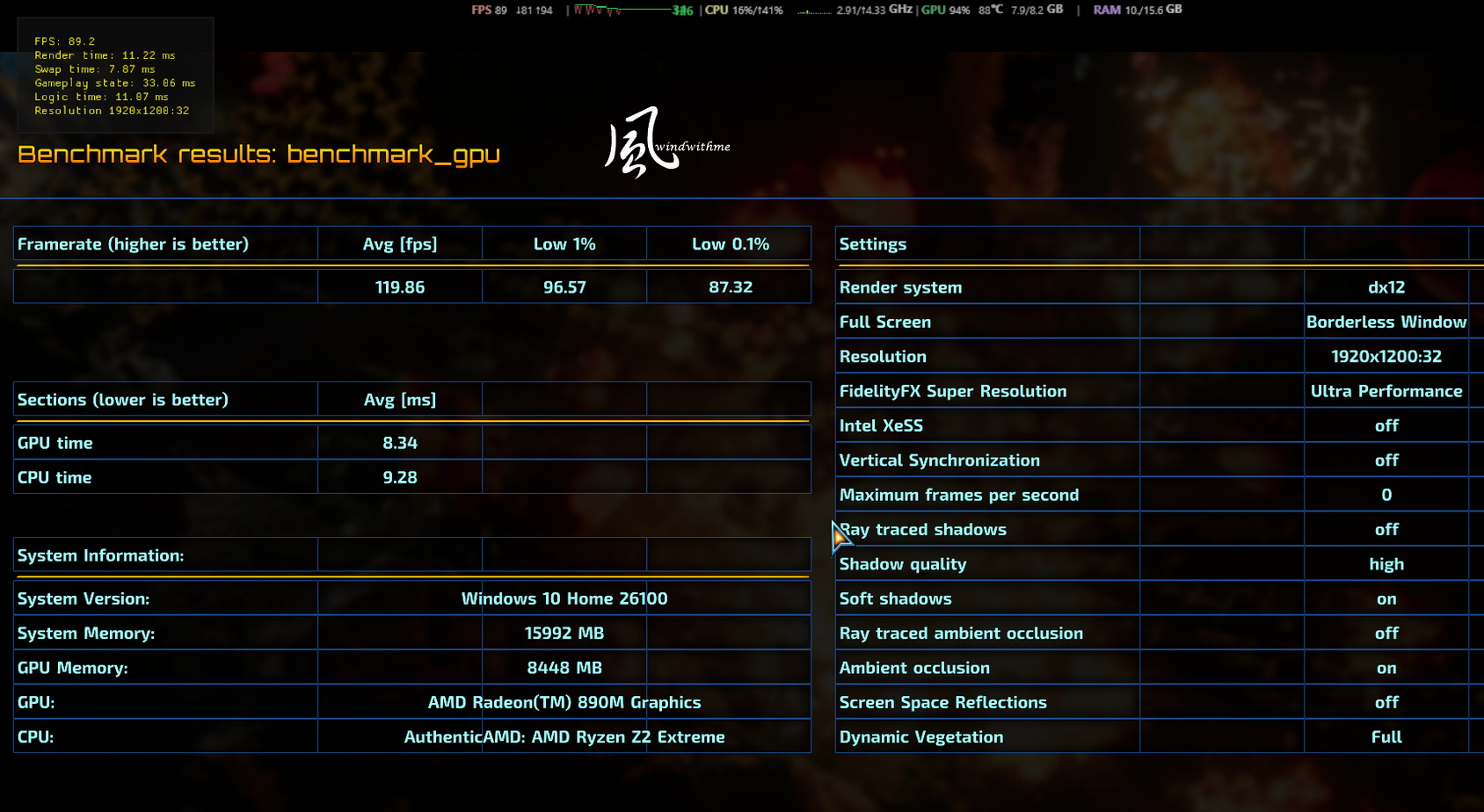Click the 'Screen Space Reflections' label

coord(943,702)
